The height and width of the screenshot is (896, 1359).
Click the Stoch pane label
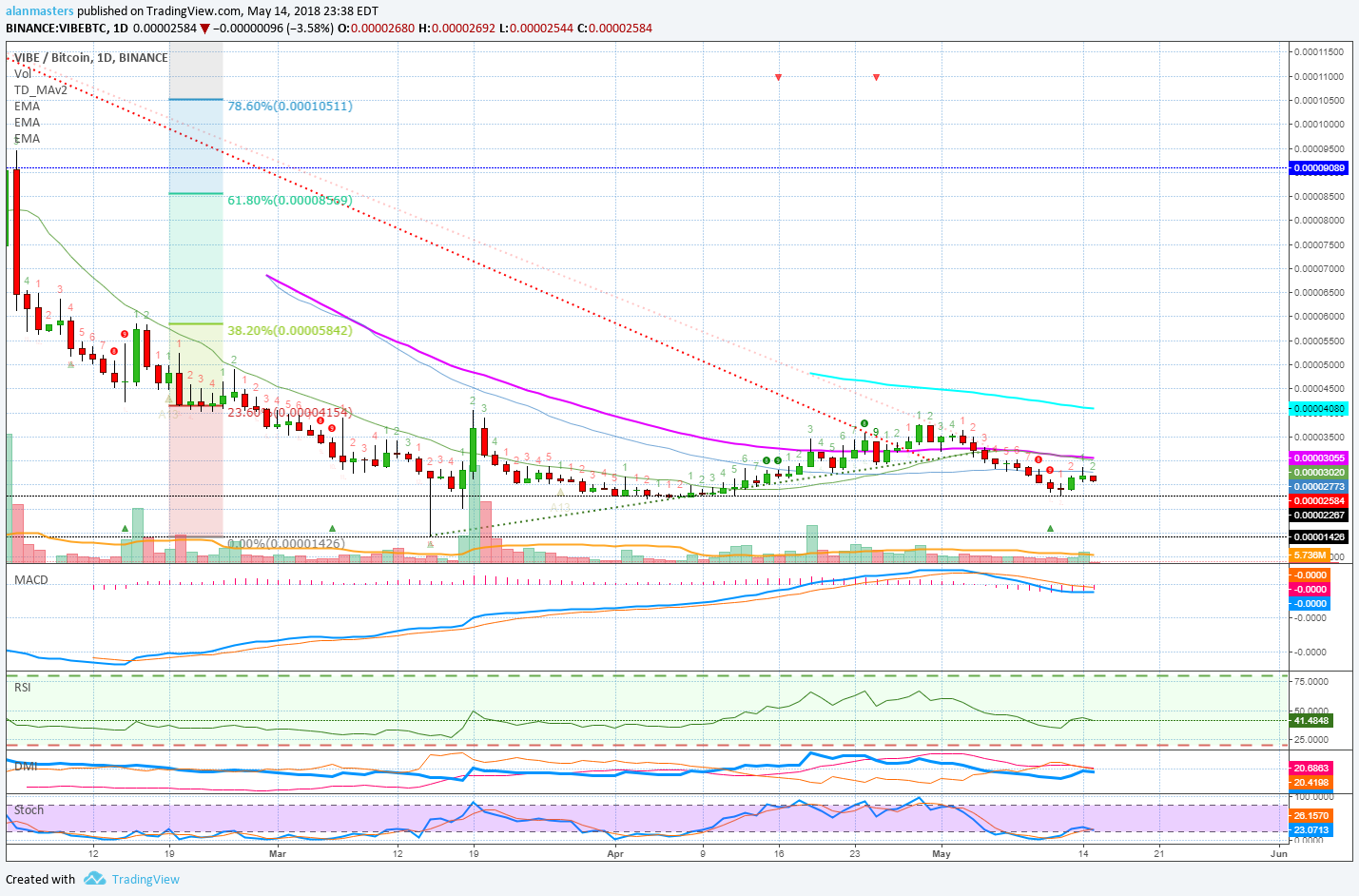pyautogui.click(x=29, y=810)
